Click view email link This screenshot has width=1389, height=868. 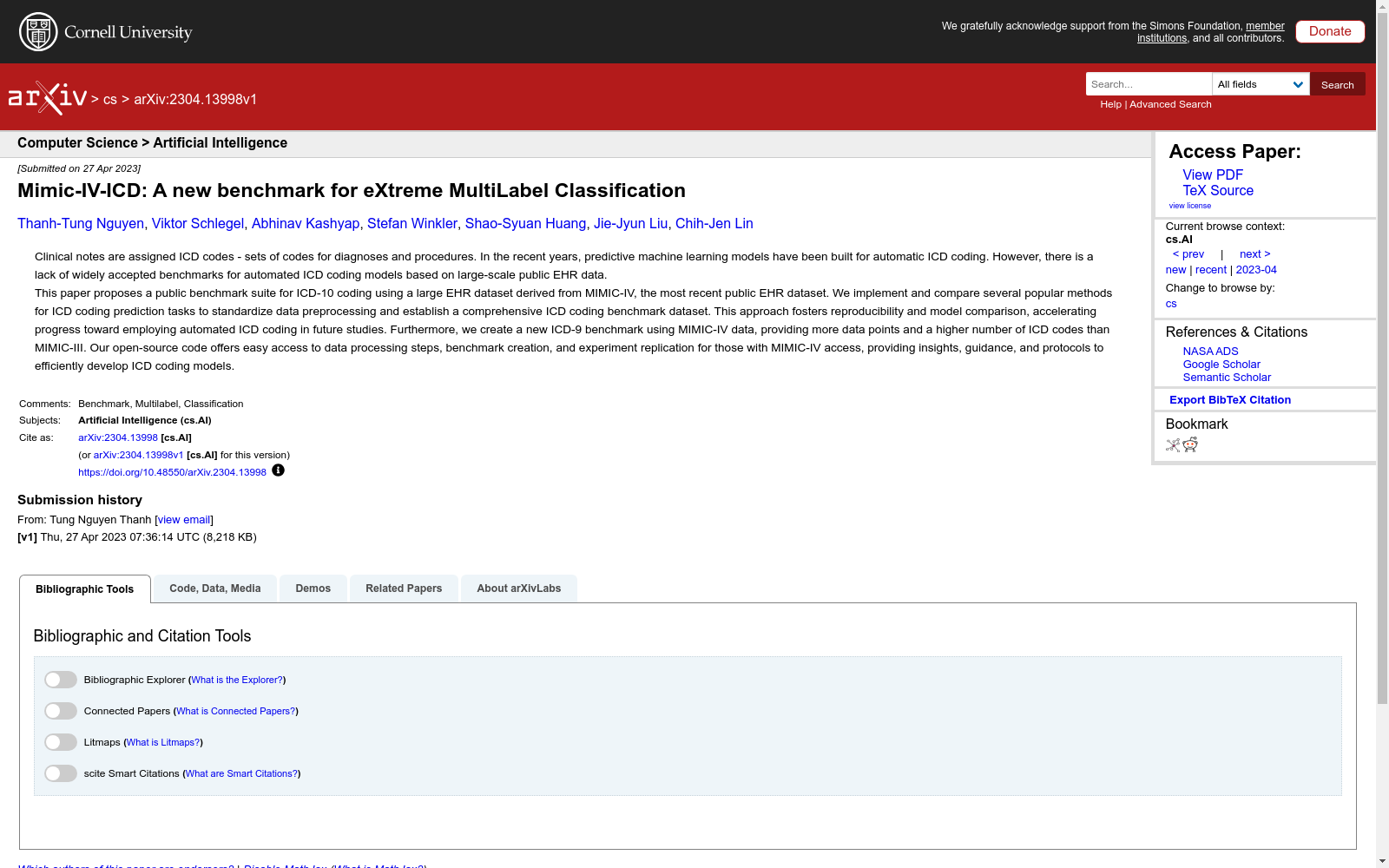click(184, 520)
